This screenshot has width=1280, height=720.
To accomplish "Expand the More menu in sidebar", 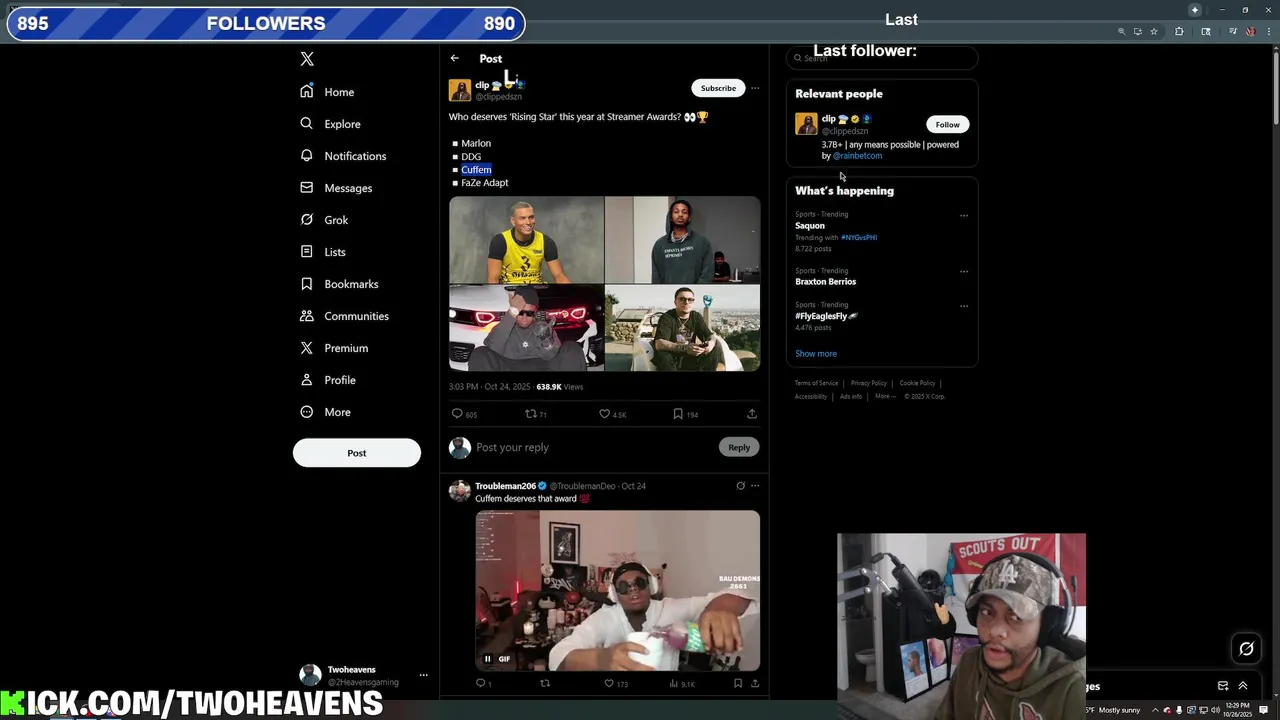I will pyautogui.click(x=325, y=412).
